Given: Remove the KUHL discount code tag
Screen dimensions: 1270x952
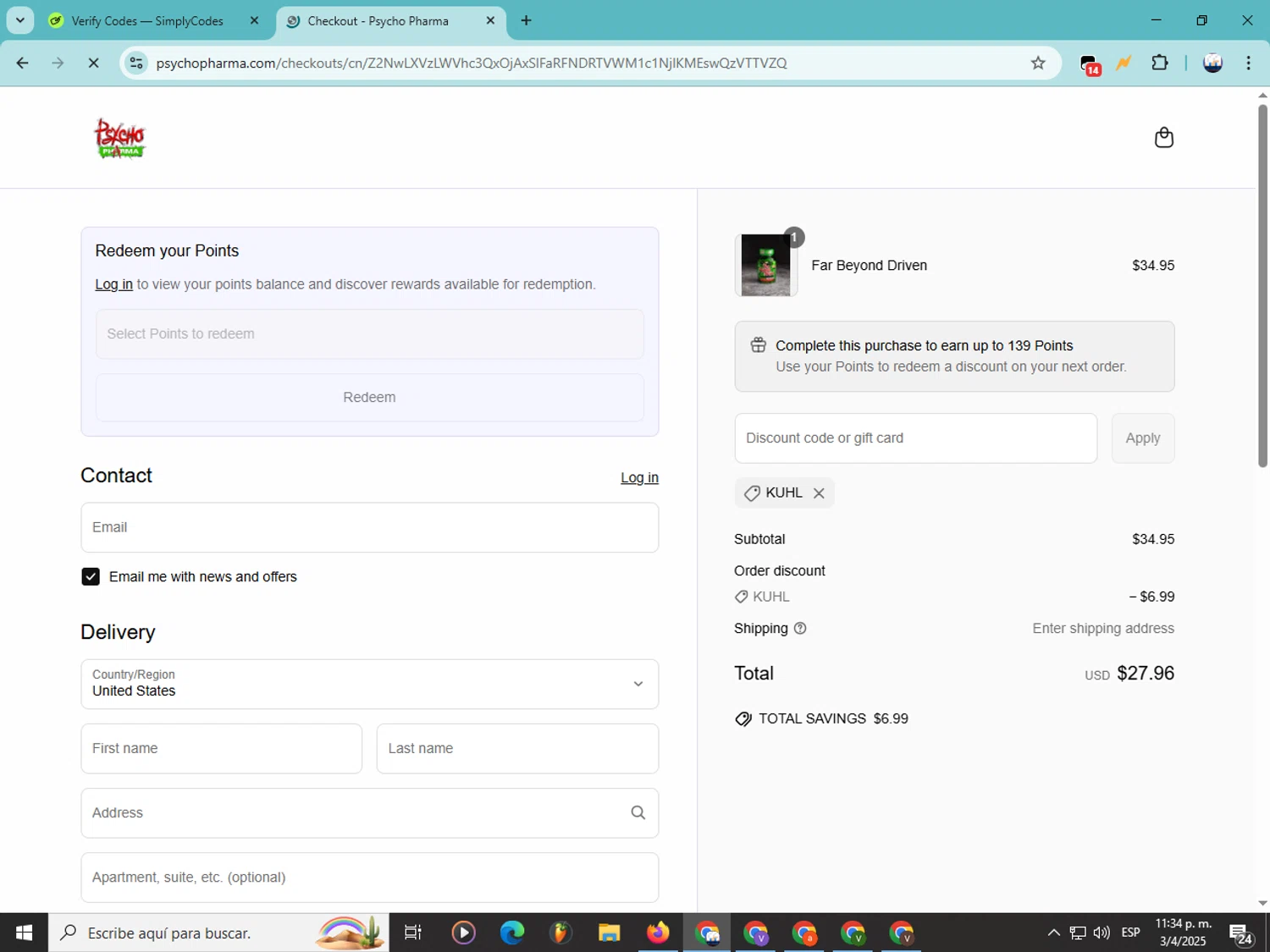Looking at the screenshot, I should tap(819, 493).
